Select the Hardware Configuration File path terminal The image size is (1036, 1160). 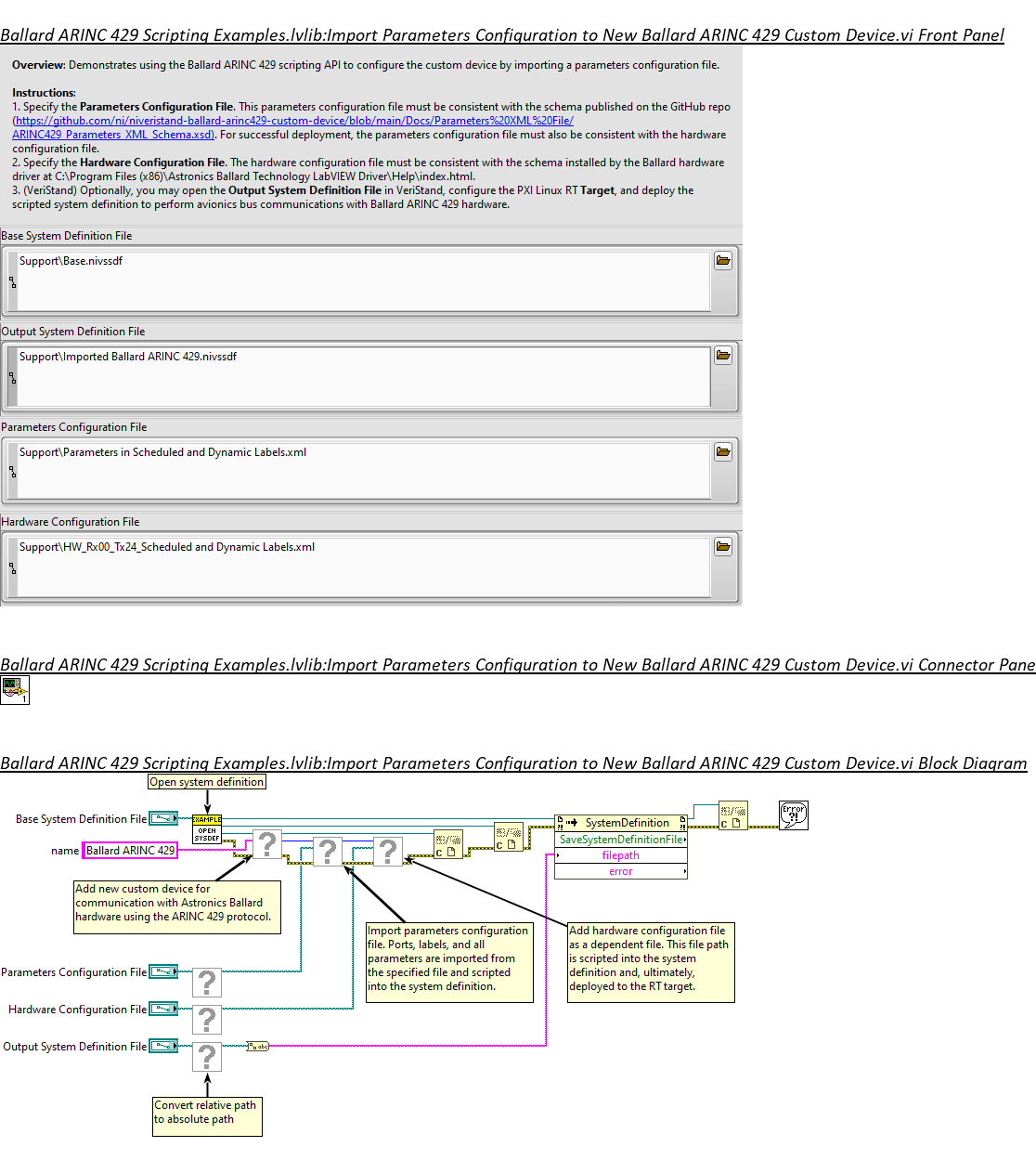pos(163,1009)
